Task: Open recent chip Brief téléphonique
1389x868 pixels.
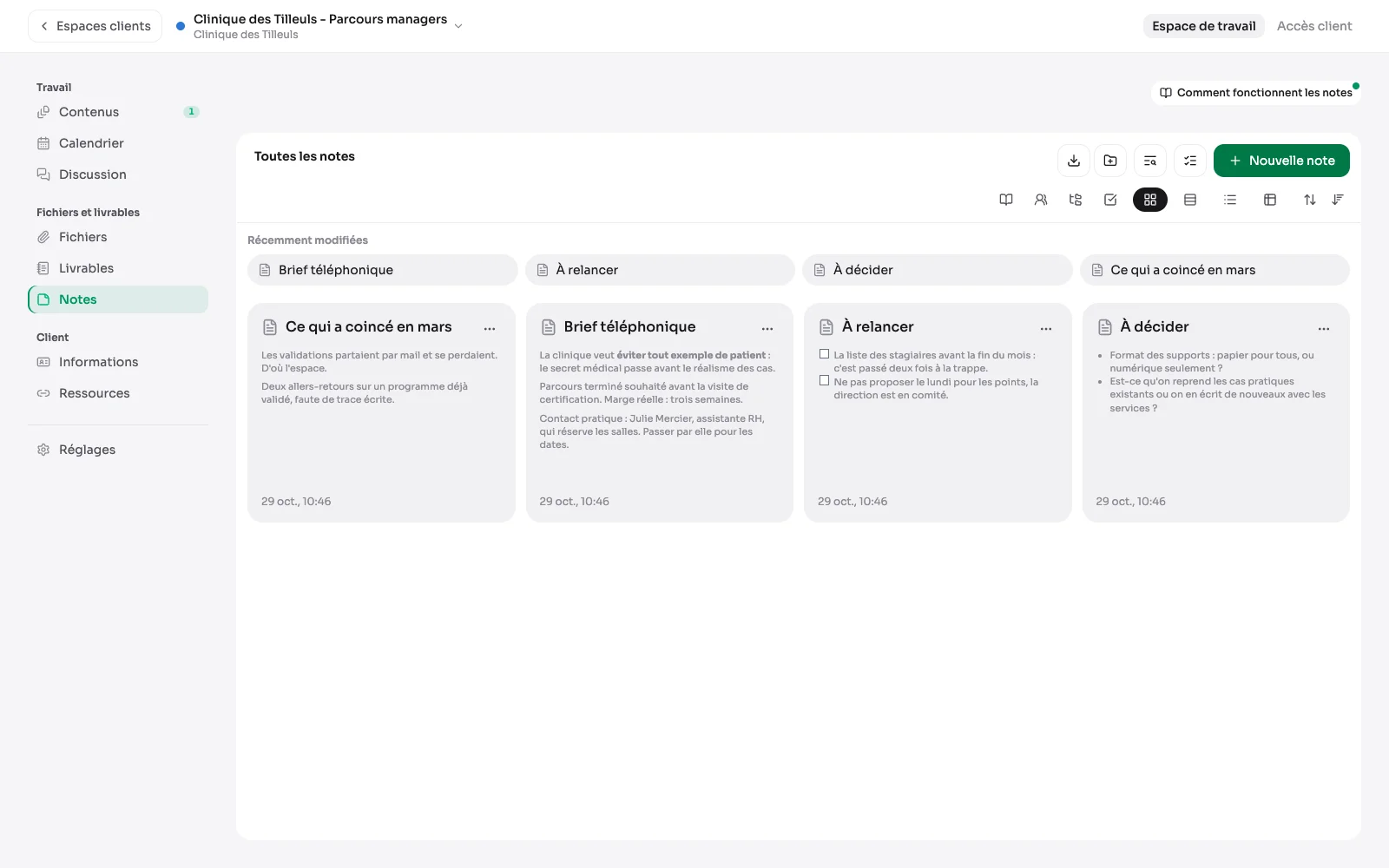Action: [x=382, y=270]
